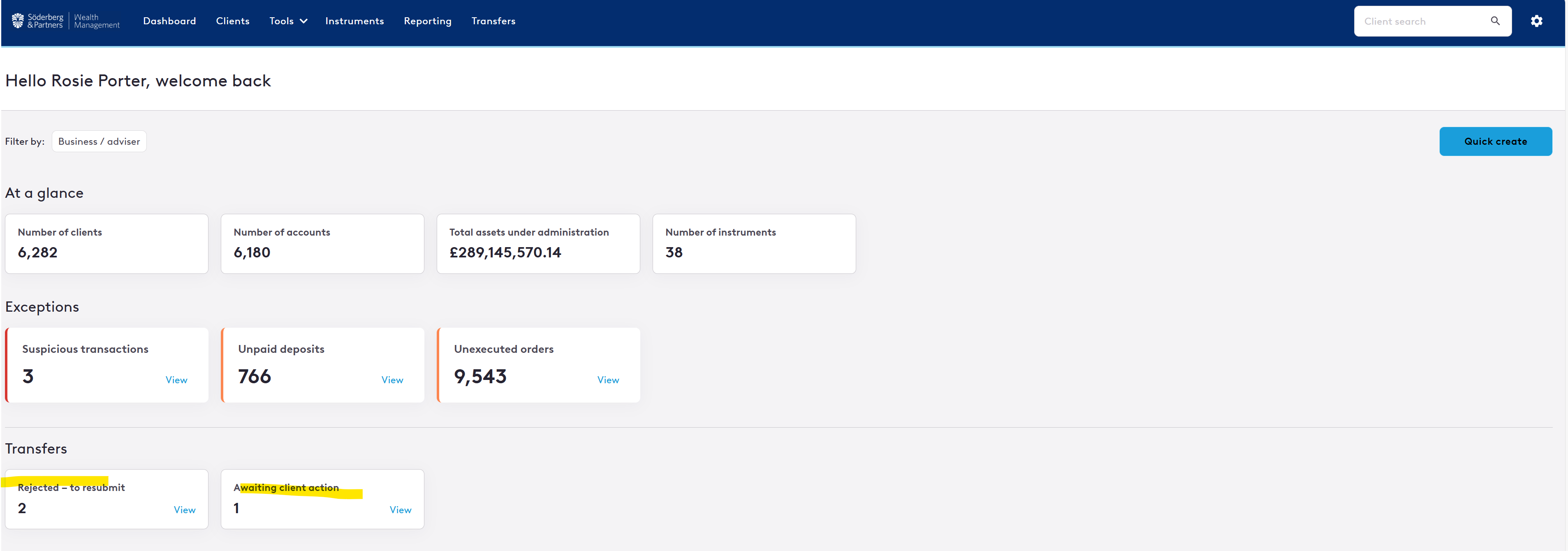The image size is (1568, 551).
Task: View Suspicious transactions exceptions
Action: pyautogui.click(x=176, y=380)
